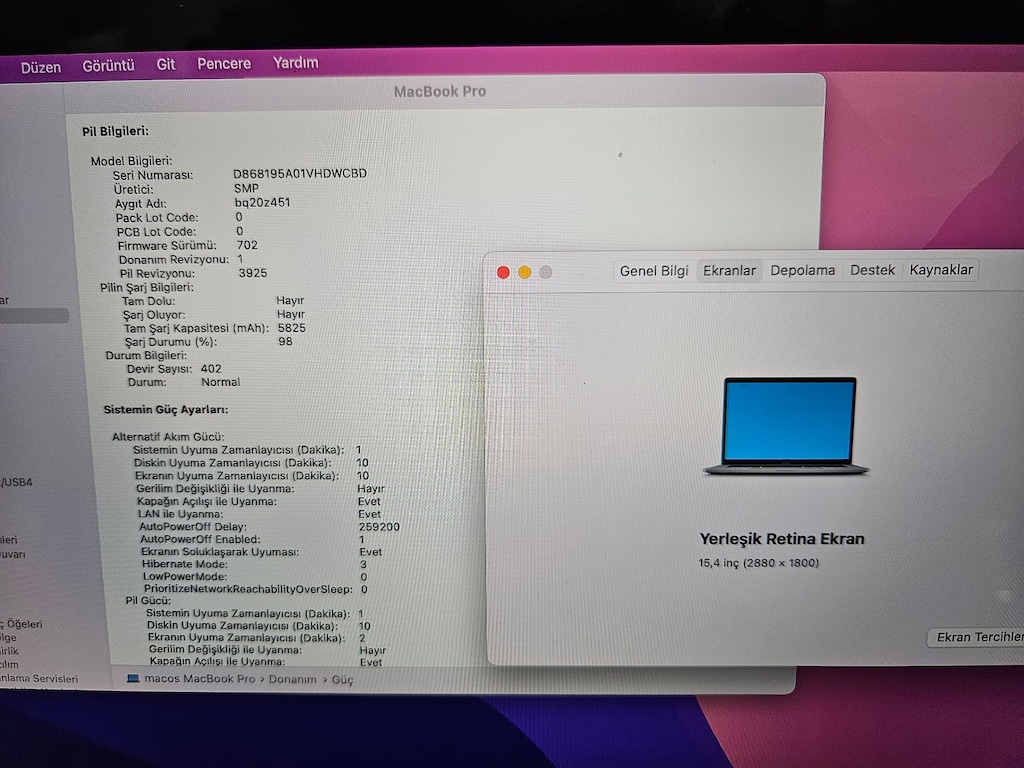Image resolution: width=1024 pixels, height=768 pixels.
Task: Click serial number D868195A01VHDWCBD
Action: [300, 174]
